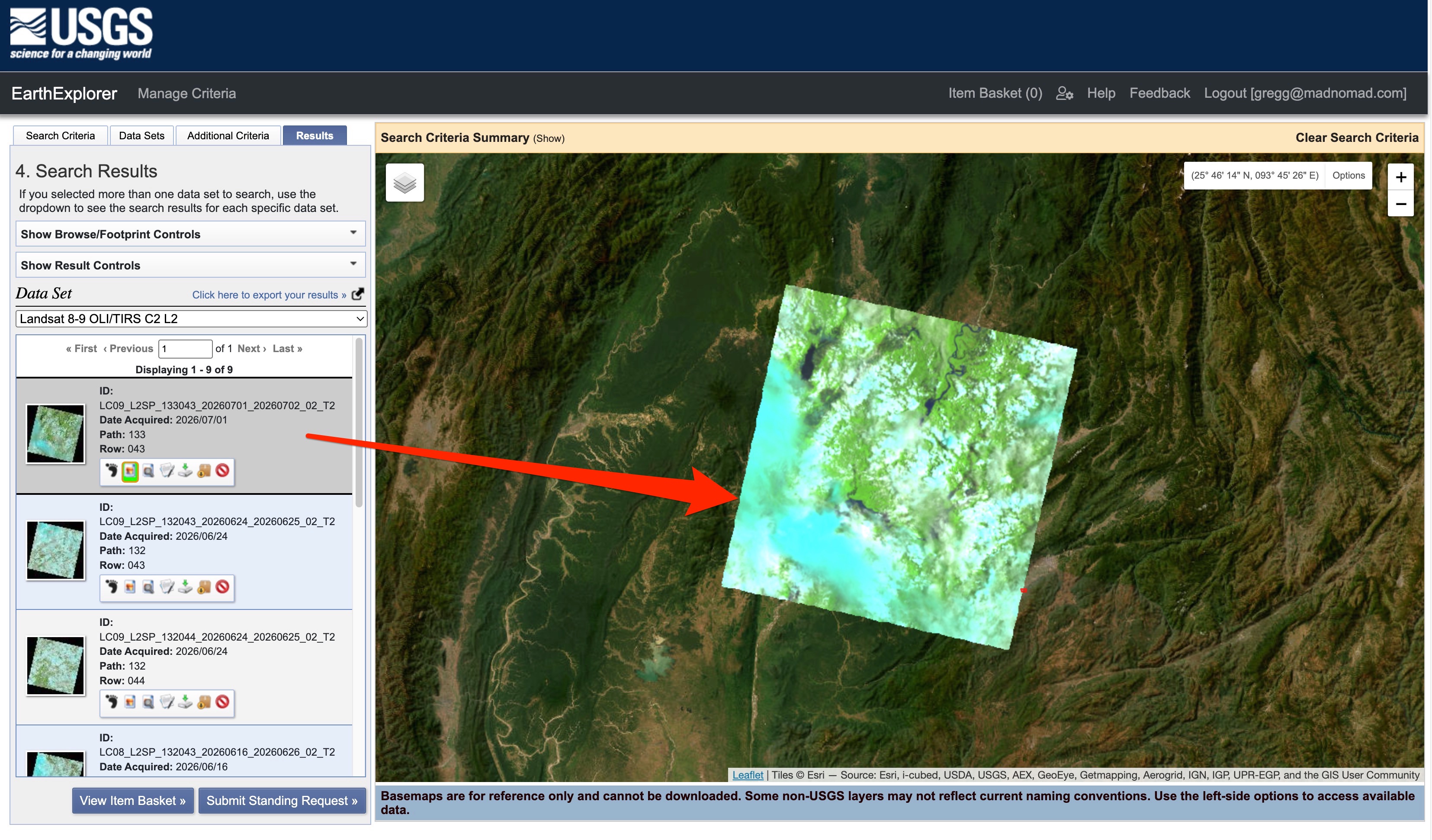
Task: Open Manage Criteria menu
Action: click(186, 94)
